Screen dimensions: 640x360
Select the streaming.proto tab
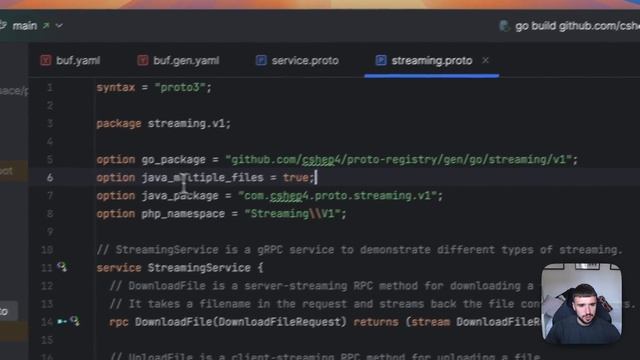tap(432, 61)
